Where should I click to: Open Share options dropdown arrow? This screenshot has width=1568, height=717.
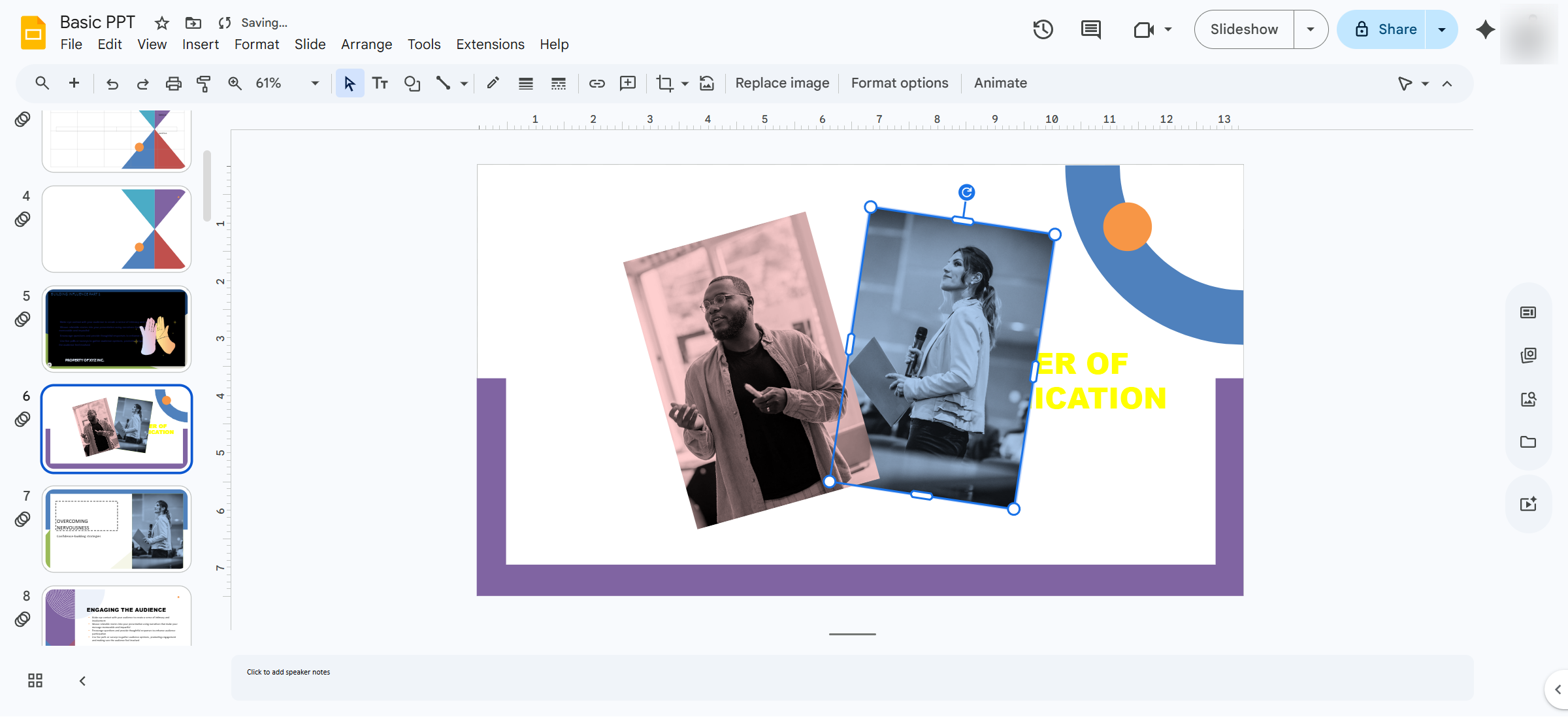click(x=1441, y=29)
